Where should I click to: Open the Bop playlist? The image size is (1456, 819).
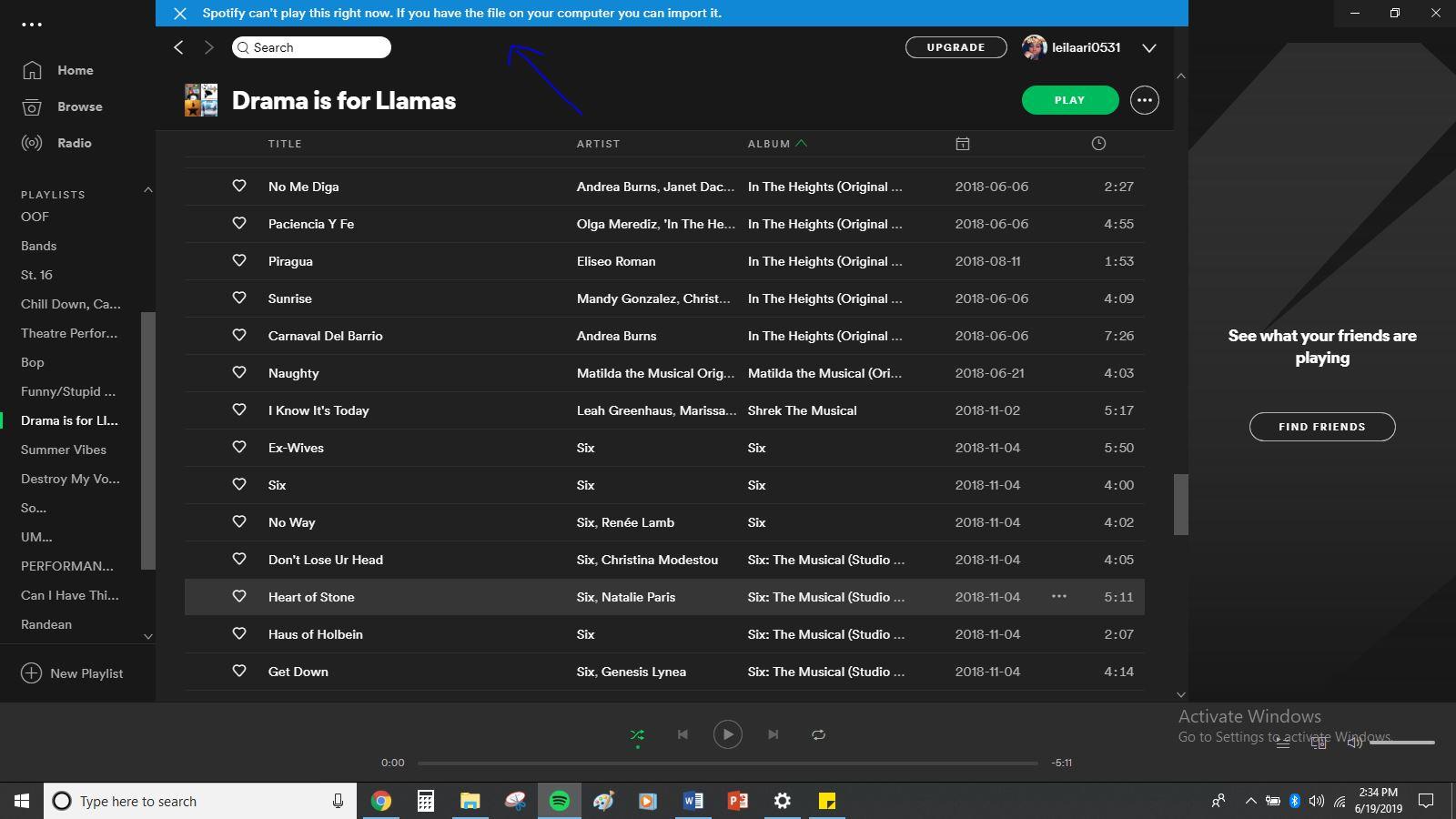pyautogui.click(x=33, y=362)
